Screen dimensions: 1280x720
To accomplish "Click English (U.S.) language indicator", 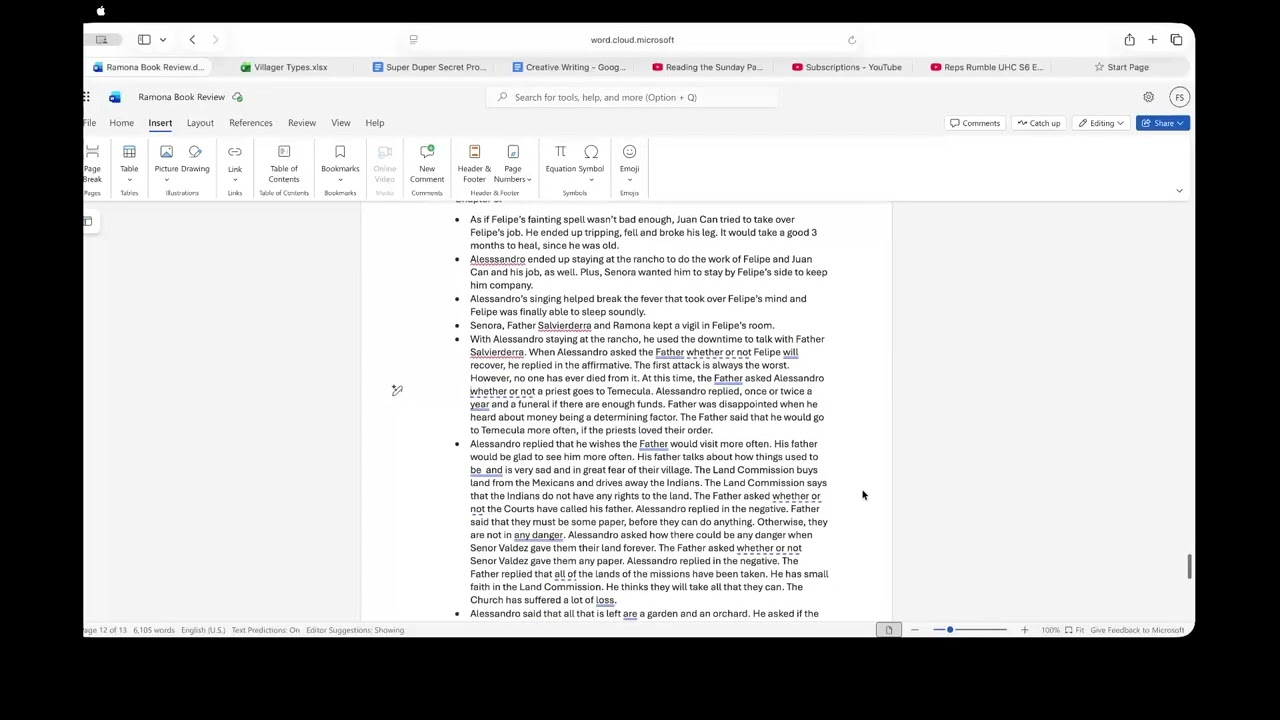I will 203,630.
